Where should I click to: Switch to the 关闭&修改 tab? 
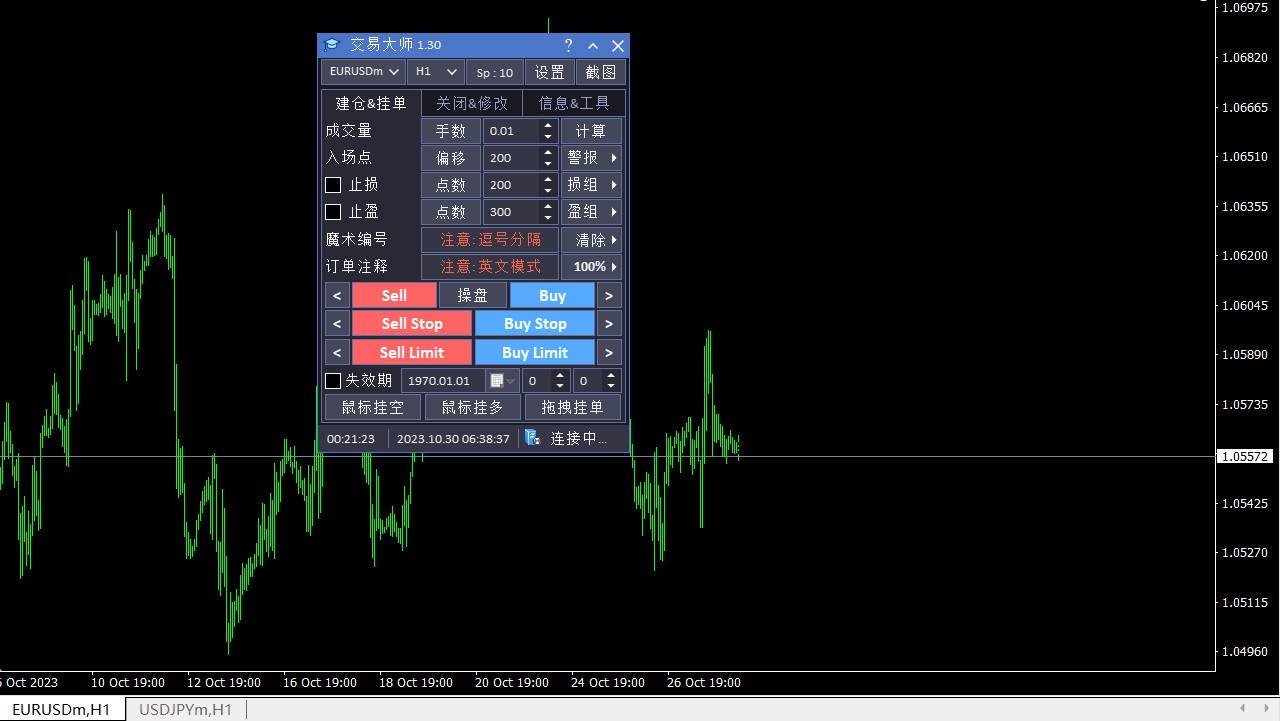472,103
